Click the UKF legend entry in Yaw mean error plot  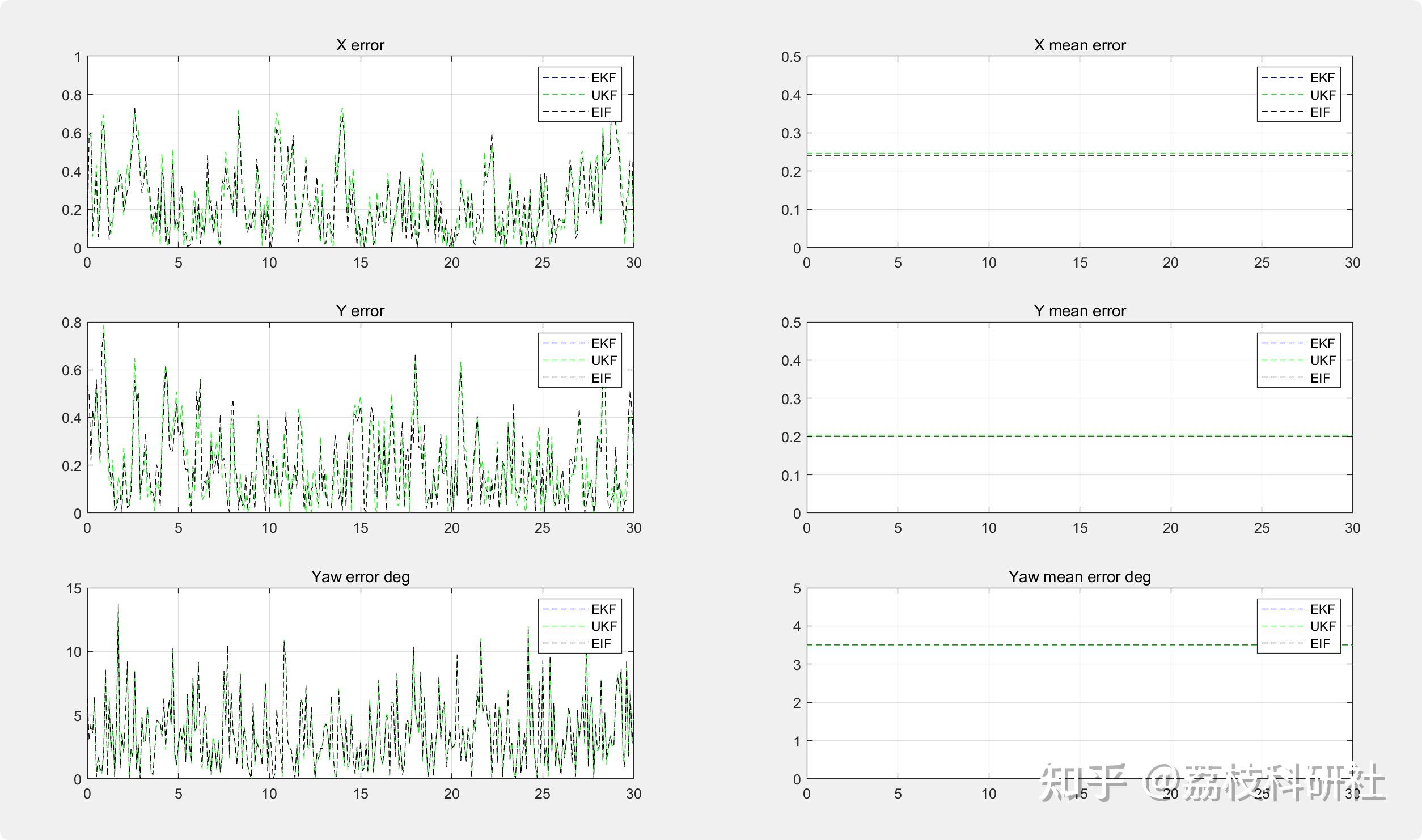1322,626
